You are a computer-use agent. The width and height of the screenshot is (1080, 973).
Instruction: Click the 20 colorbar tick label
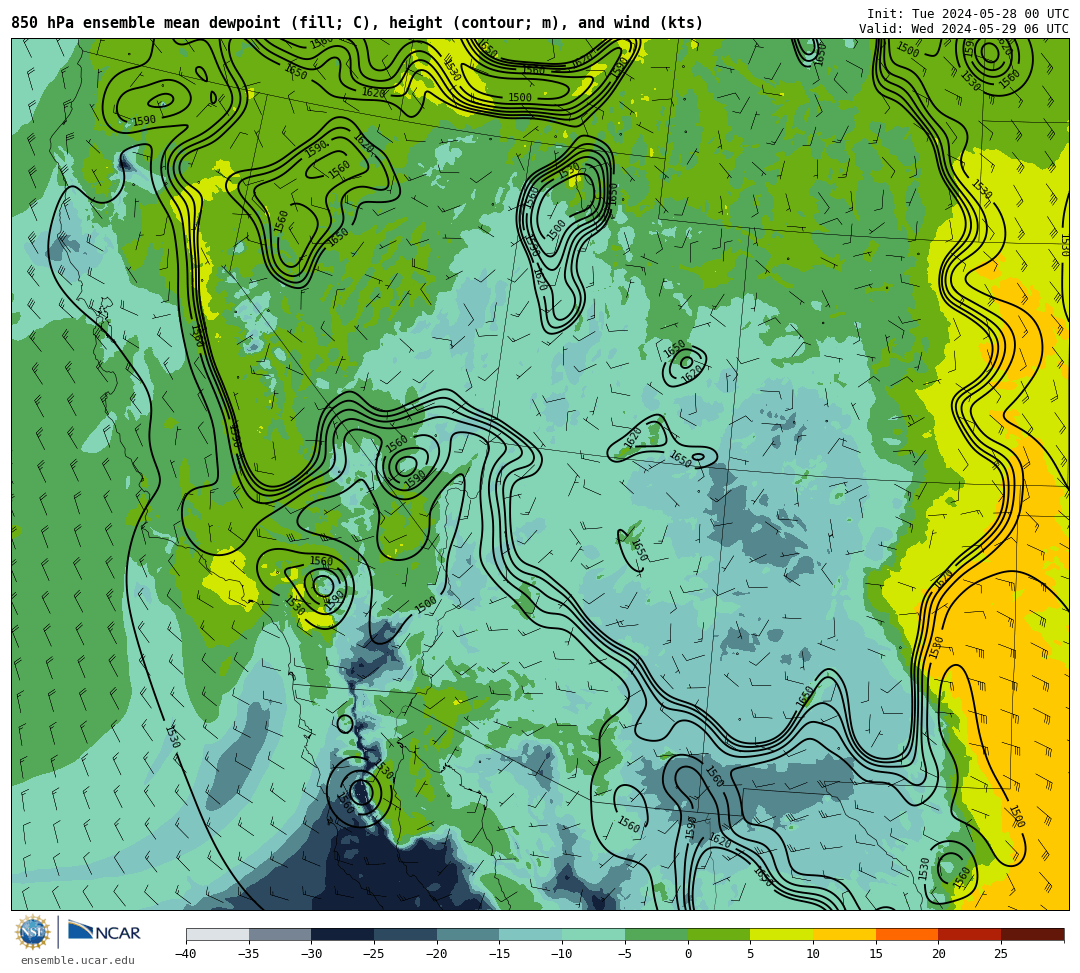click(x=938, y=954)
